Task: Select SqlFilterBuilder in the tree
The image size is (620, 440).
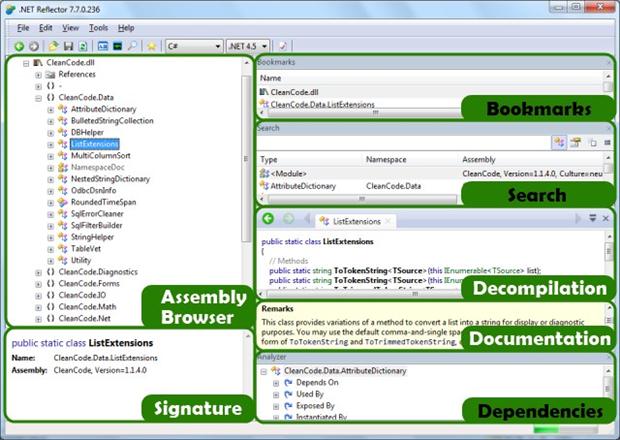Action: pyautogui.click(x=96, y=225)
